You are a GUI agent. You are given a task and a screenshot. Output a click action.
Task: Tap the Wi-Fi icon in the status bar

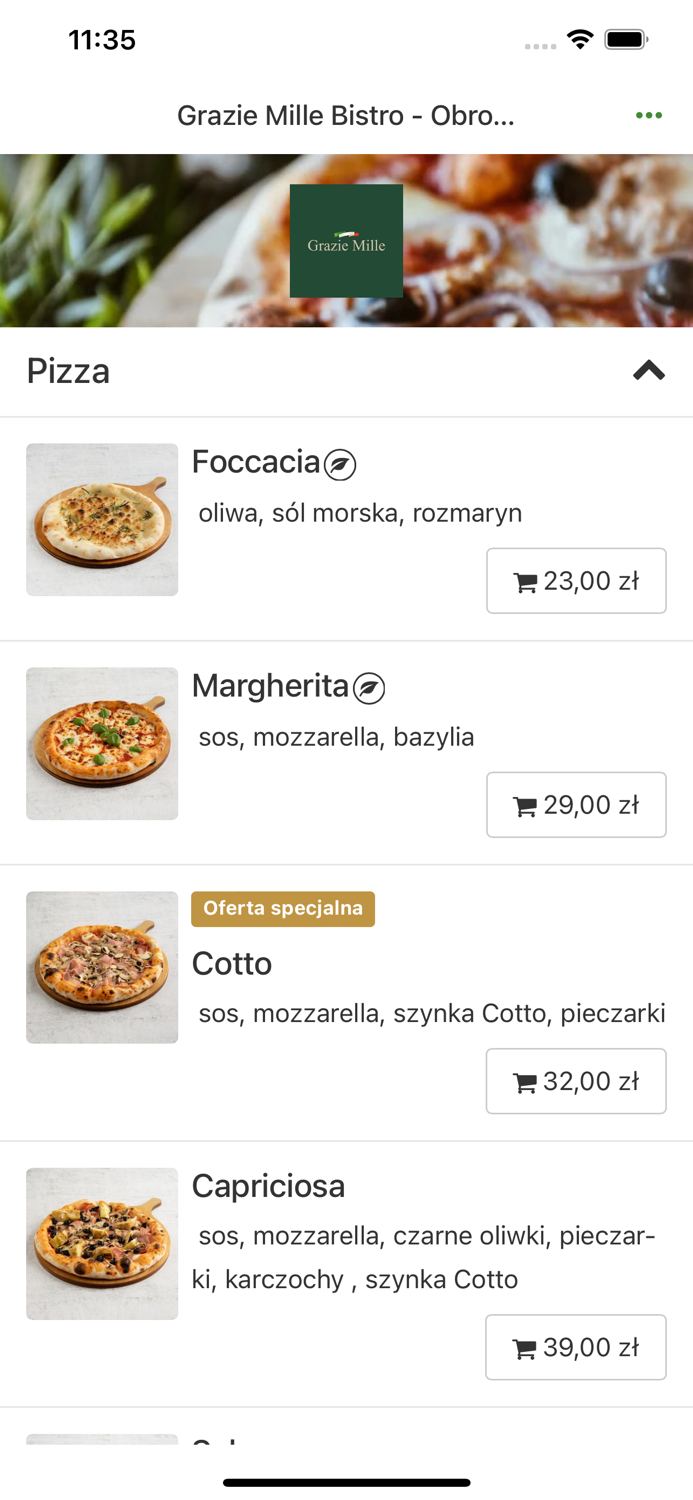(582, 41)
